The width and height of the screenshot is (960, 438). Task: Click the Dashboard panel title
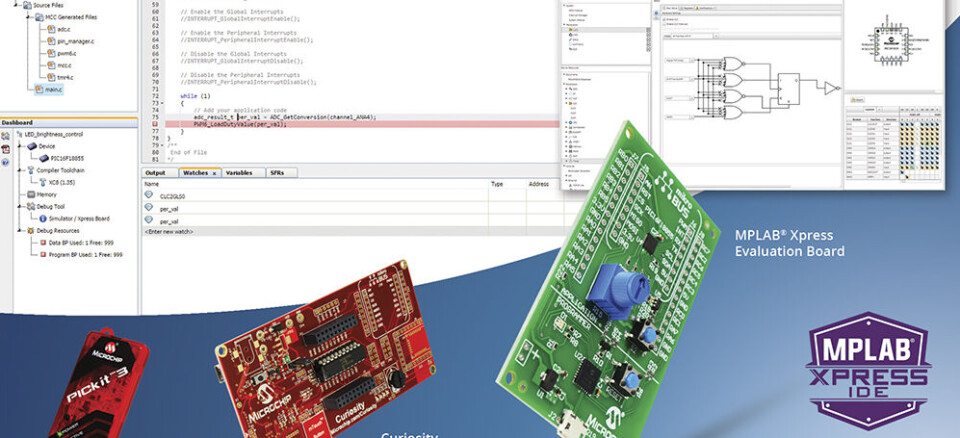click(17, 123)
